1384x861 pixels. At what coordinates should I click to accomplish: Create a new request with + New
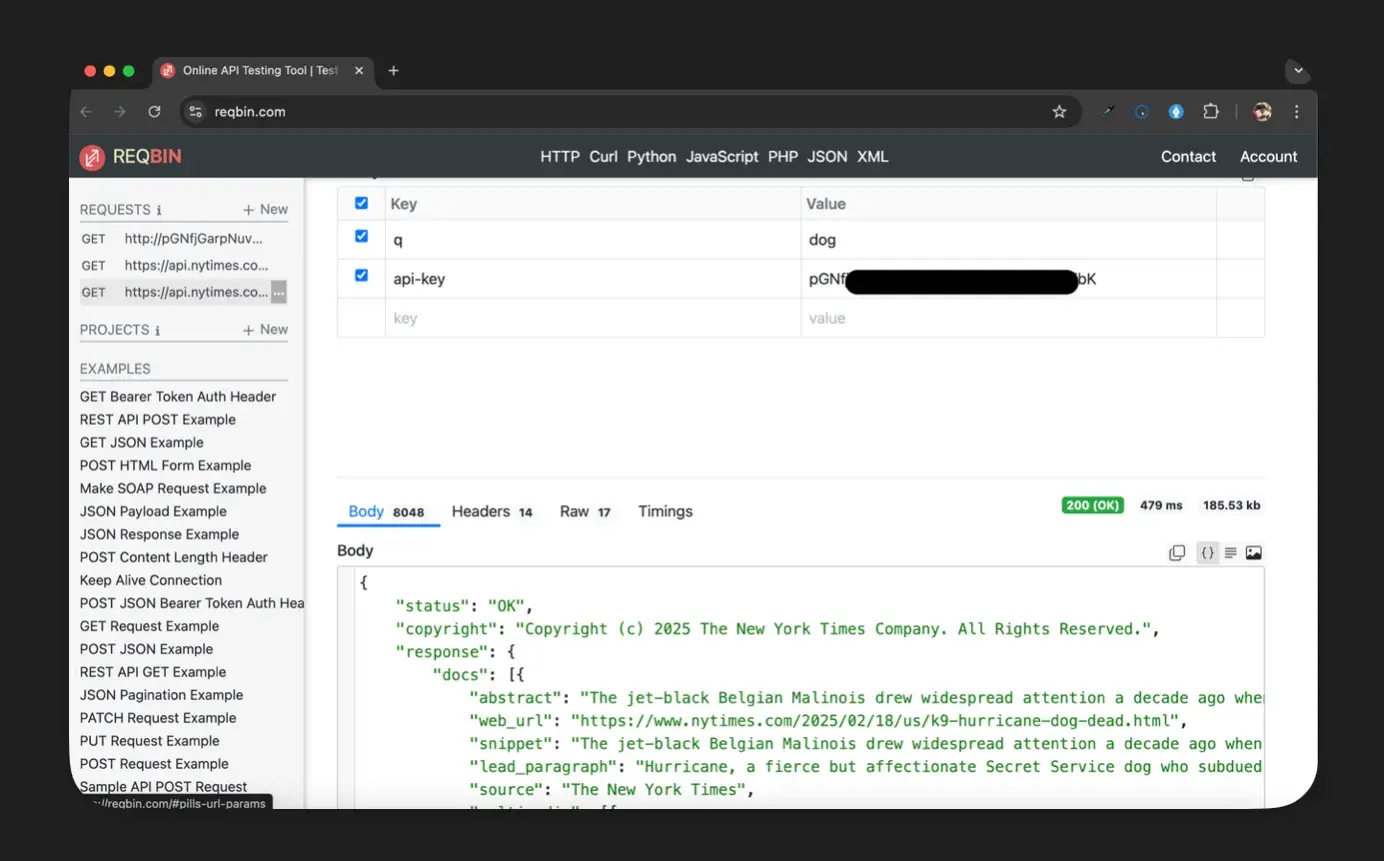[265, 210]
